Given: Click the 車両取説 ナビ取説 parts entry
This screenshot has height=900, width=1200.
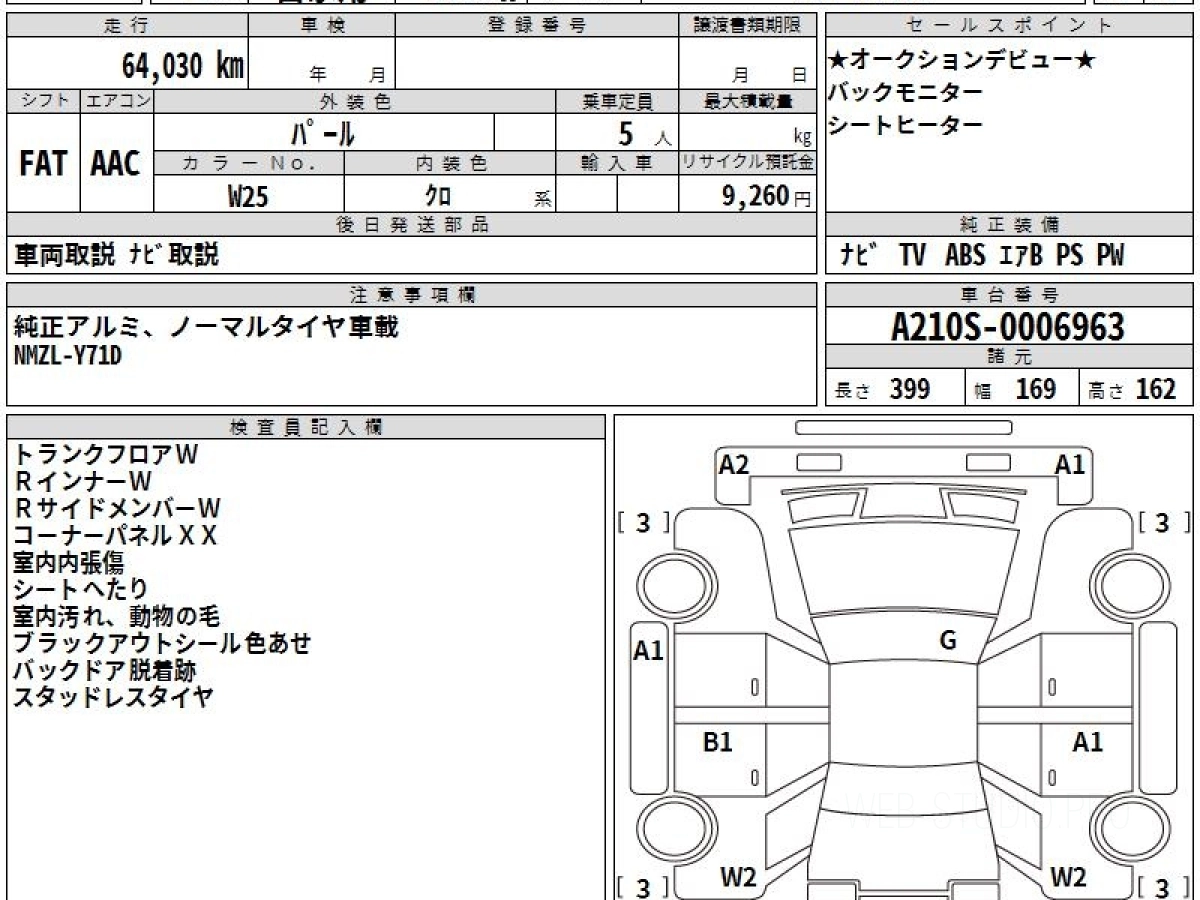Looking at the screenshot, I should (116, 256).
